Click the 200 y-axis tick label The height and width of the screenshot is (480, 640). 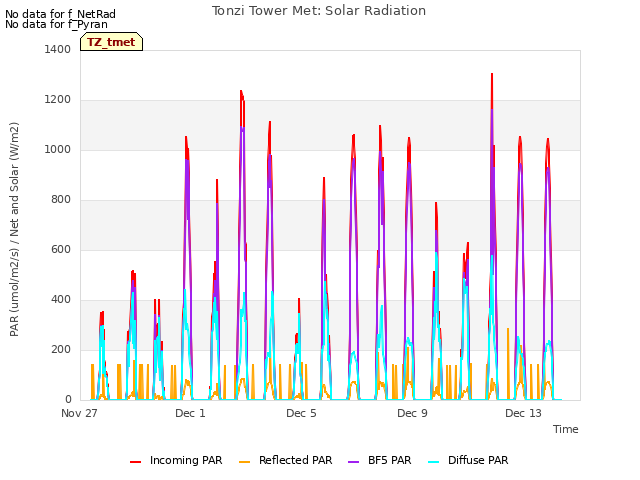click(x=61, y=349)
